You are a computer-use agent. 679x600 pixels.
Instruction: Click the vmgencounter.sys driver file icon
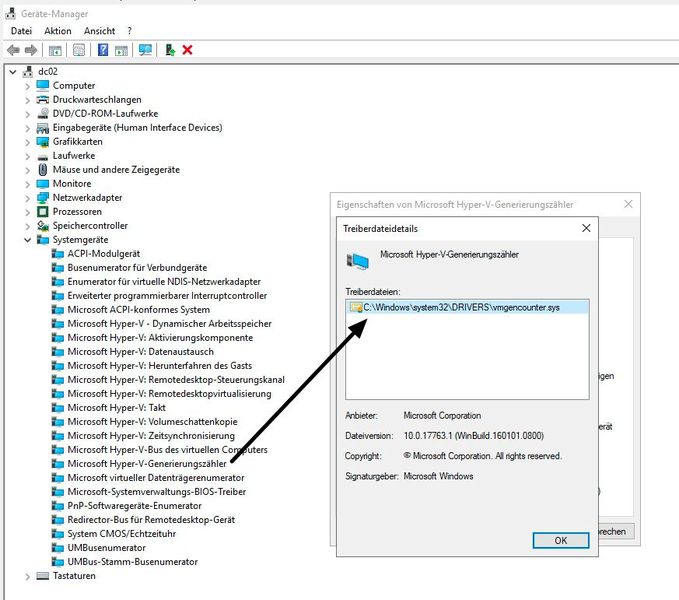pos(356,307)
